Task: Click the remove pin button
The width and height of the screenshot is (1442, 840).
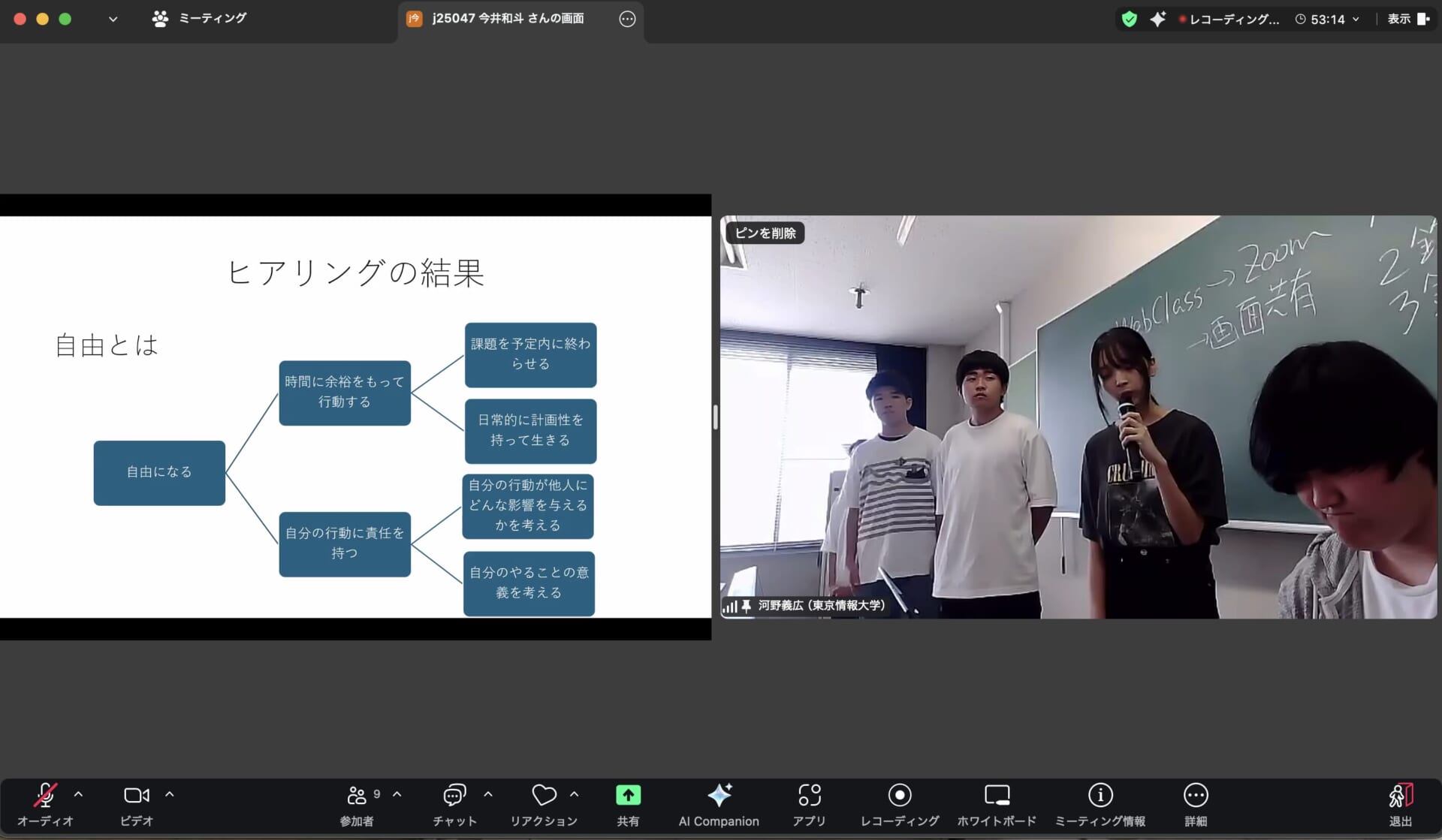Action: (x=765, y=233)
